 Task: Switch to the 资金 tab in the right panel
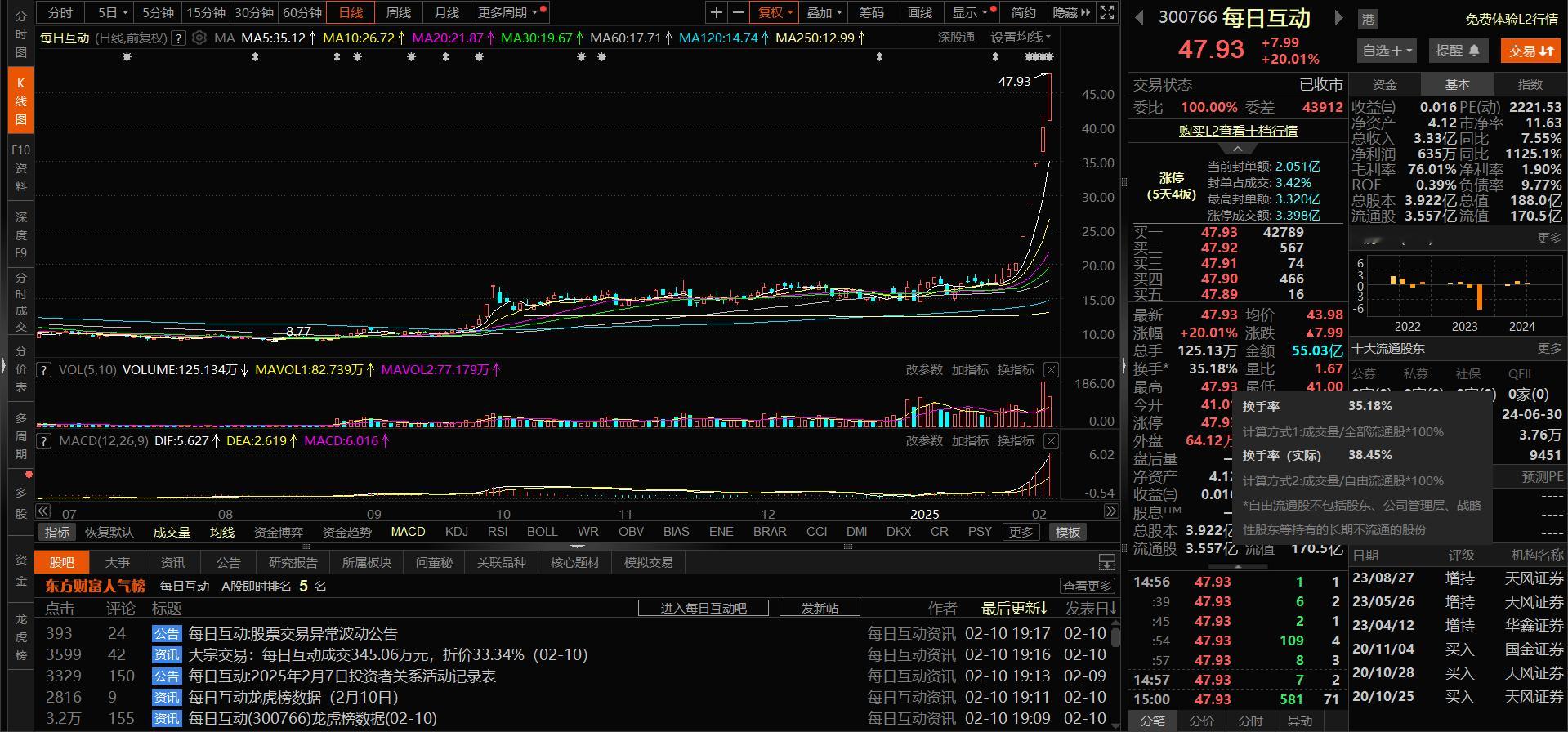pyautogui.click(x=1384, y=84)
